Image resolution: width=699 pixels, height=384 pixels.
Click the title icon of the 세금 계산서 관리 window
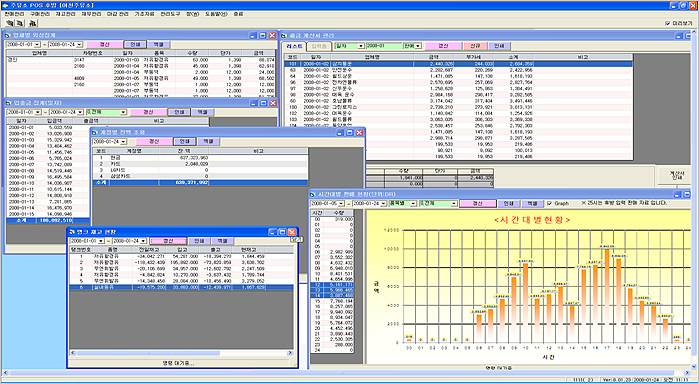tap(283, 35)
